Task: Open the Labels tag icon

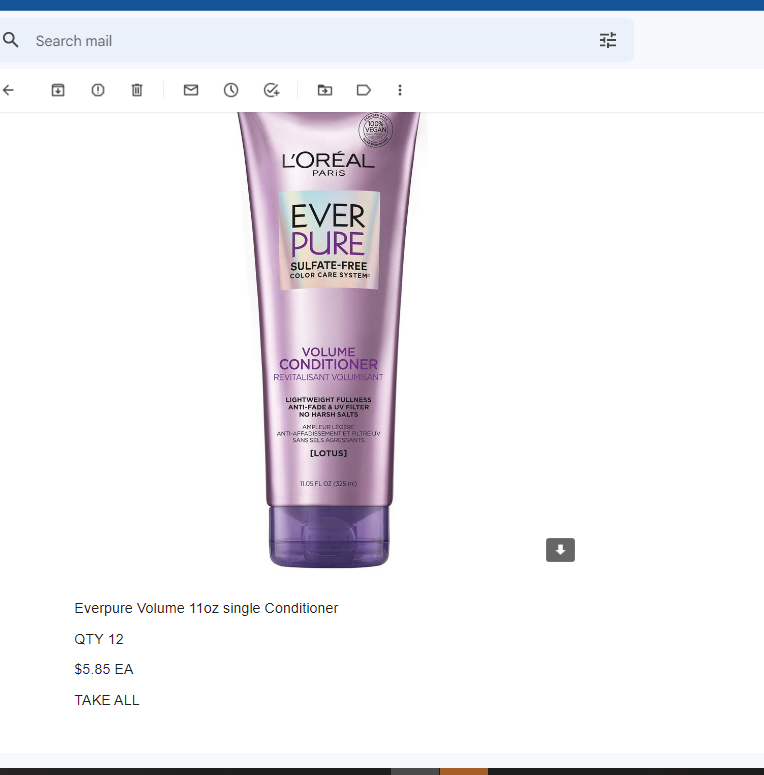Action: [364, 90]
